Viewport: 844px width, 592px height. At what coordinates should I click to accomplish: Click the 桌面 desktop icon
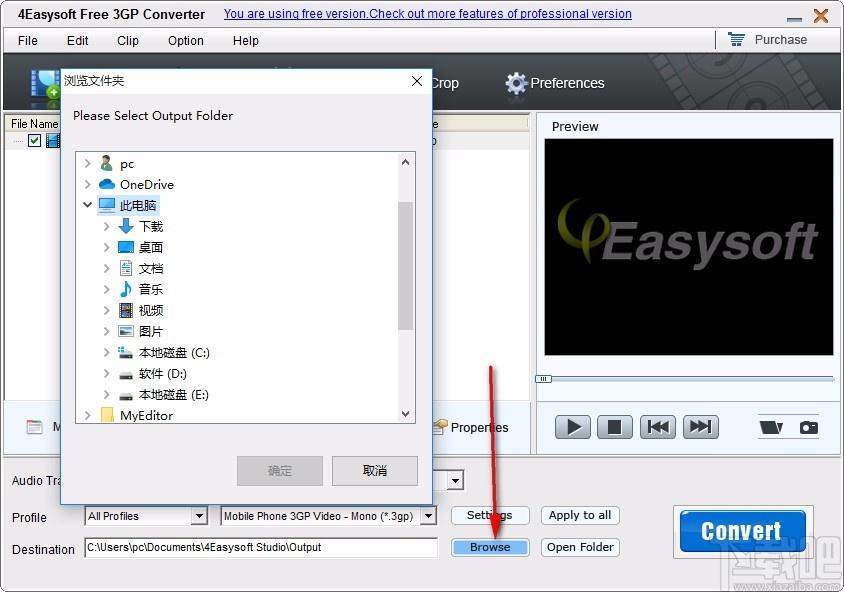(126, 247)
